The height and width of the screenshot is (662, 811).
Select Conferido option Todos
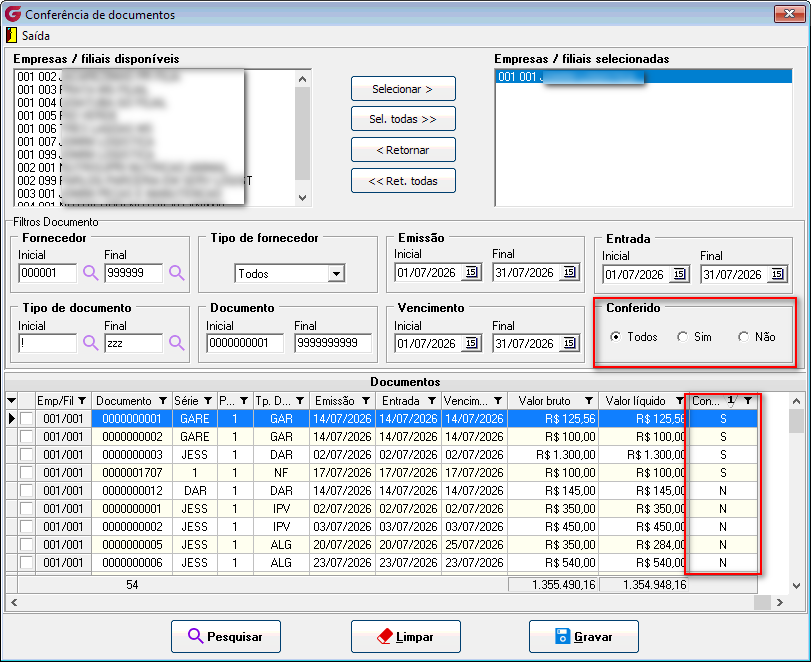(615, 337)
